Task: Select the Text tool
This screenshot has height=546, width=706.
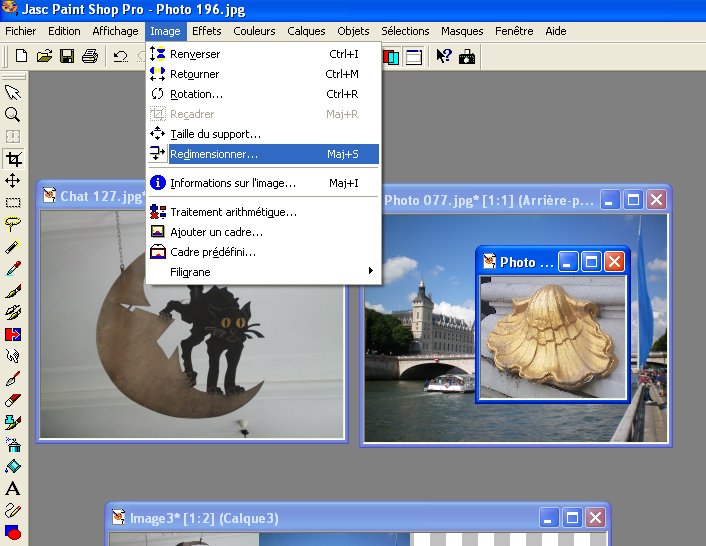Action: pyautogui.click(x=13, y=489)
